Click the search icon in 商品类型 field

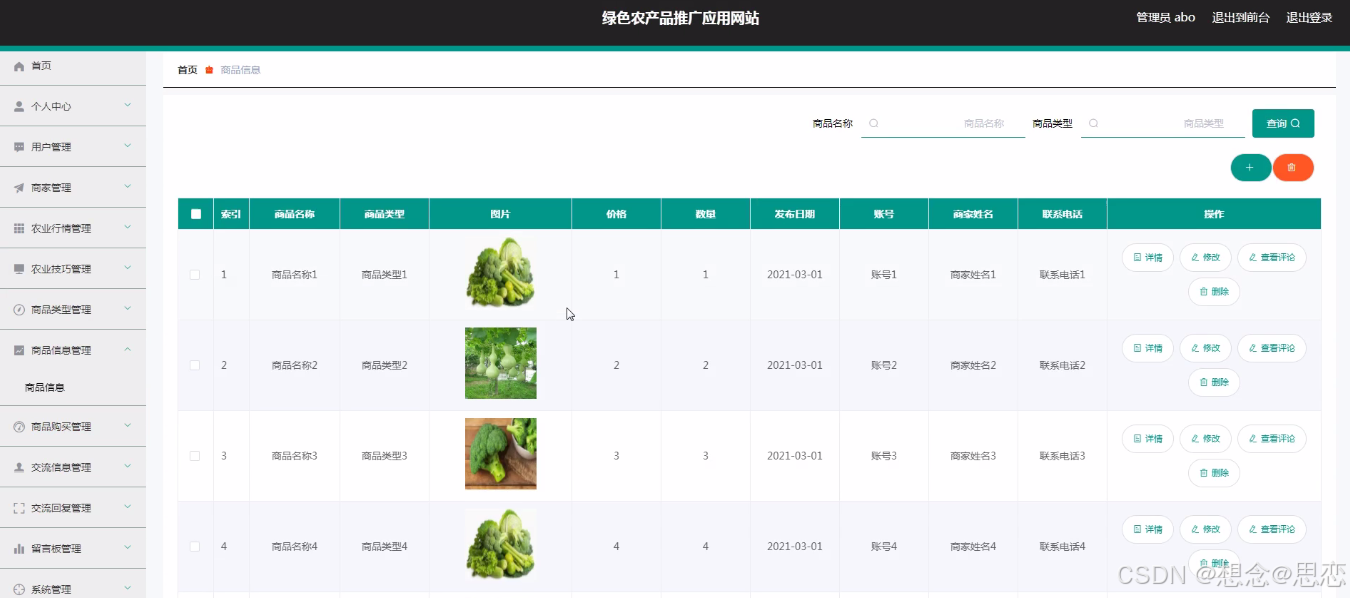[1093, 124]
